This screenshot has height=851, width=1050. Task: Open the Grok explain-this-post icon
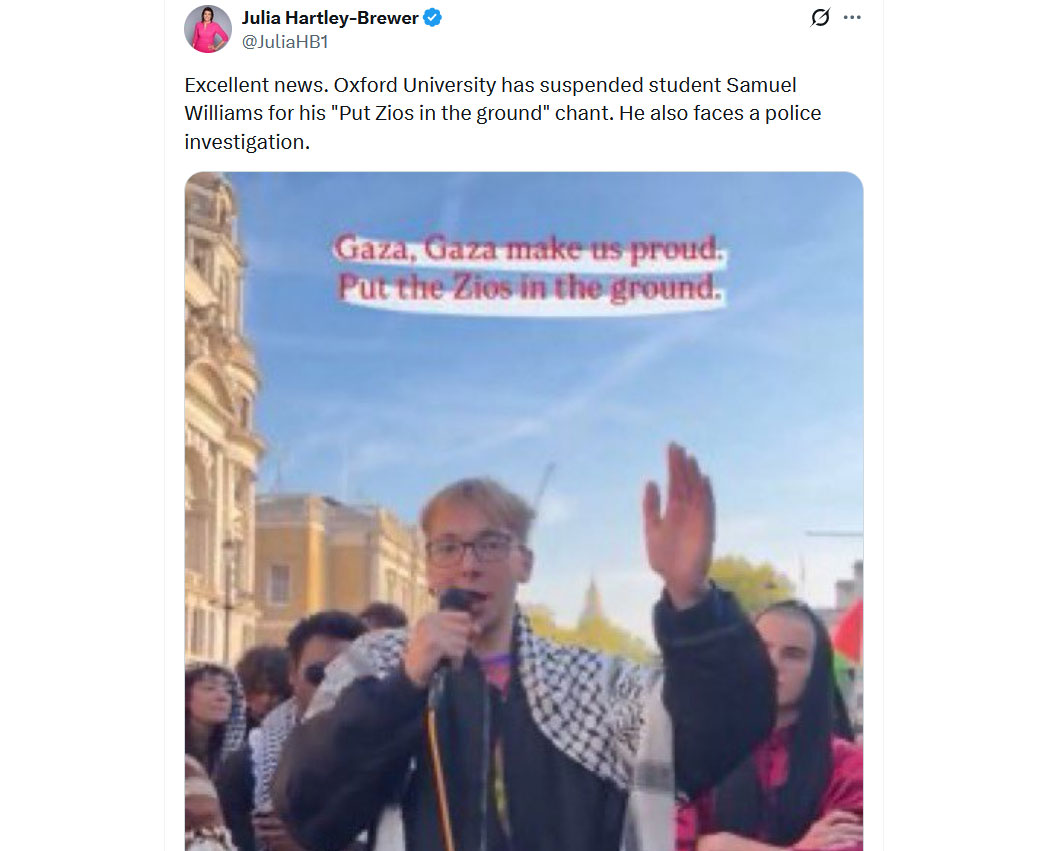pos(820,17)
